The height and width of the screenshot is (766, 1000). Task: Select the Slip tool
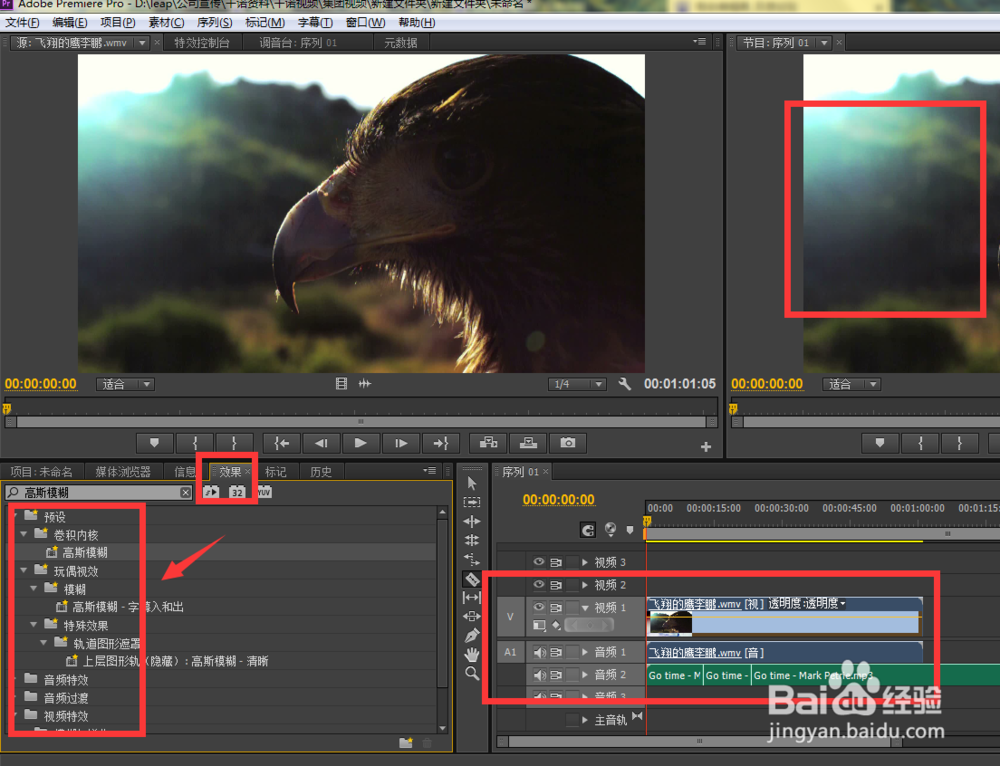coord(472,598)
